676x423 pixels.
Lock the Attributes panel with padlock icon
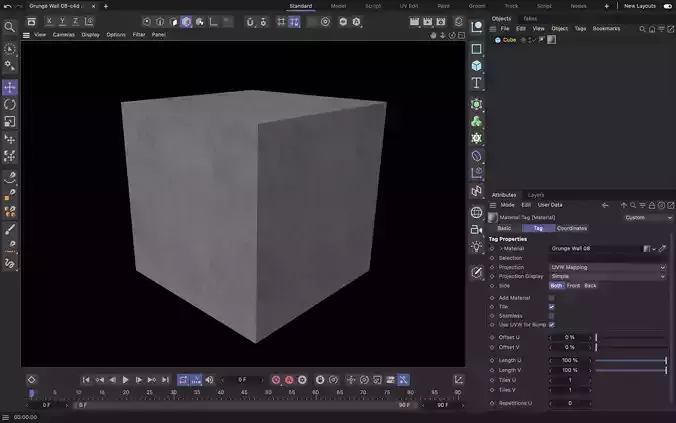point(652,205)
